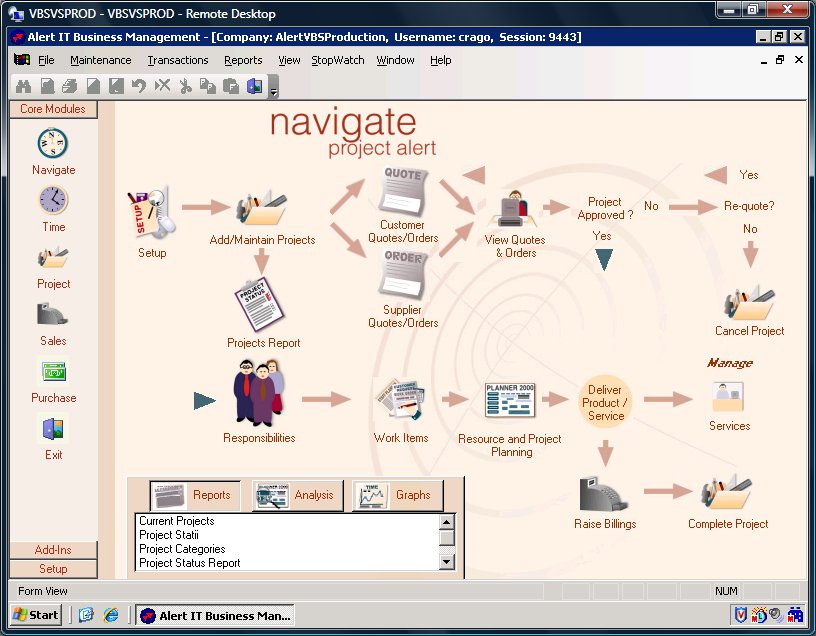Switch to the Graphs tab
Image resolution: width=816 pixels, height=636 pixels.
tap(398, 495)
